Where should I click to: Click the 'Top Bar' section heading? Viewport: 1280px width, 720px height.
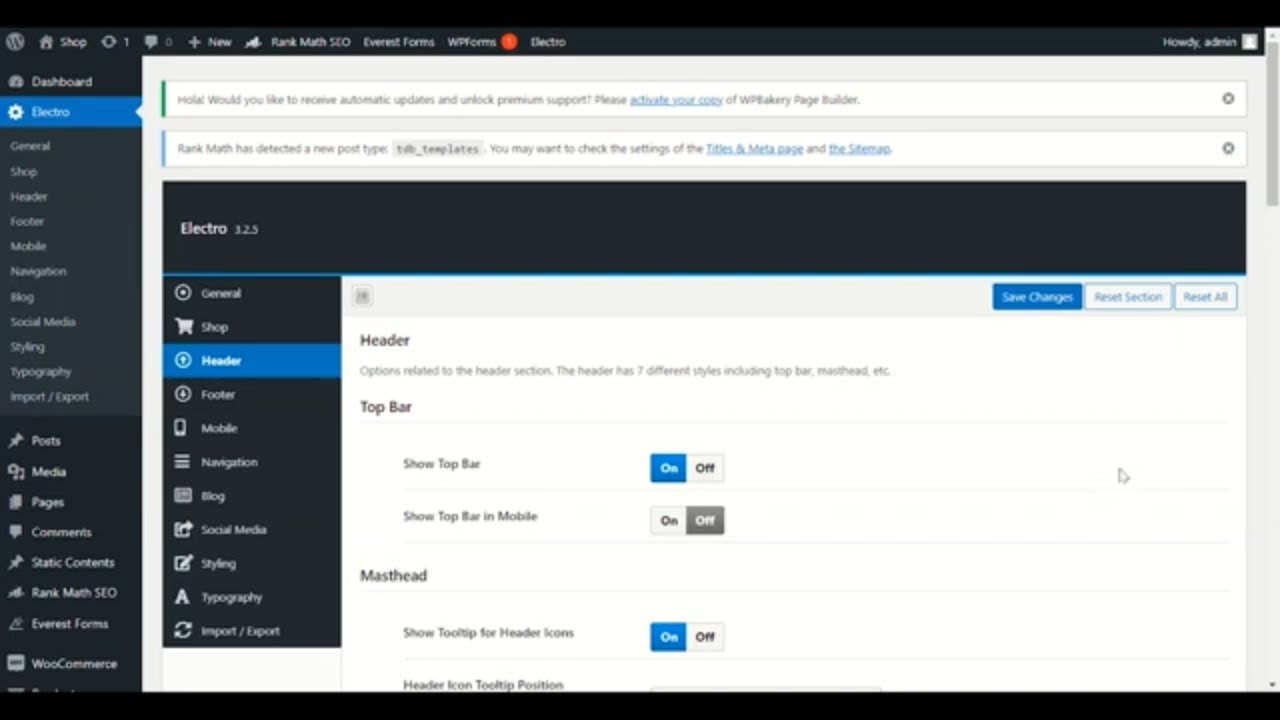pyautogui.click(x=386, y=407)
